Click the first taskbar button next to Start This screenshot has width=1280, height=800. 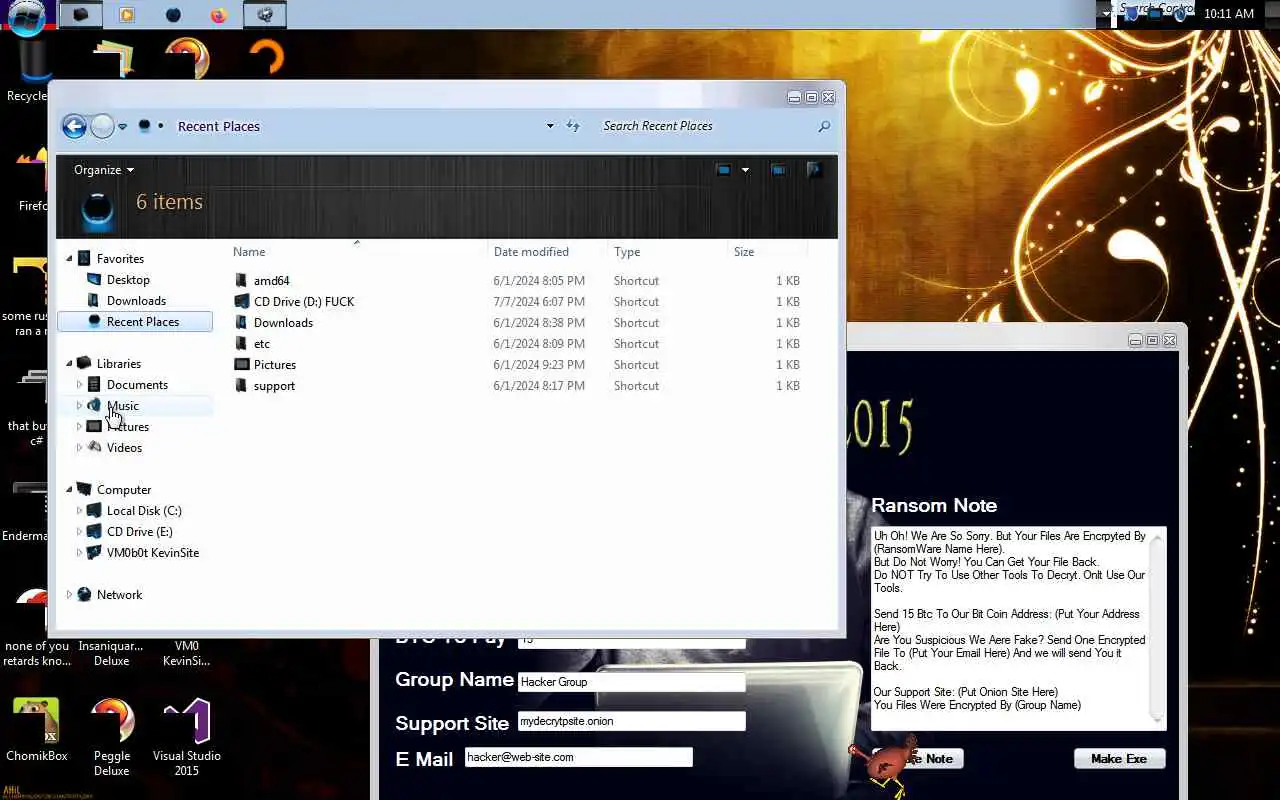(x=81, y=15)
